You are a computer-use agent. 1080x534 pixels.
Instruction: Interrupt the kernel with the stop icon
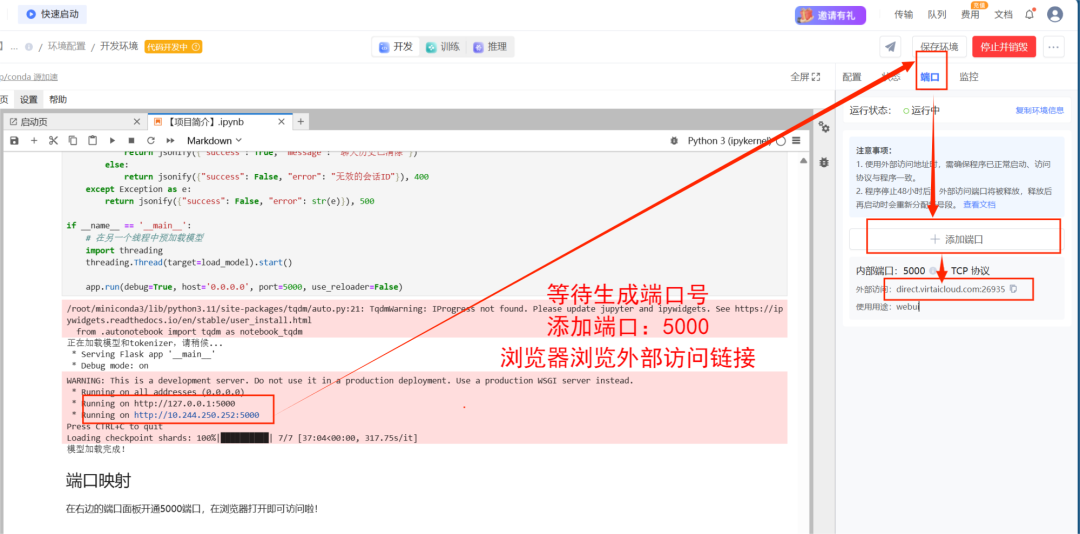[132, 141]
